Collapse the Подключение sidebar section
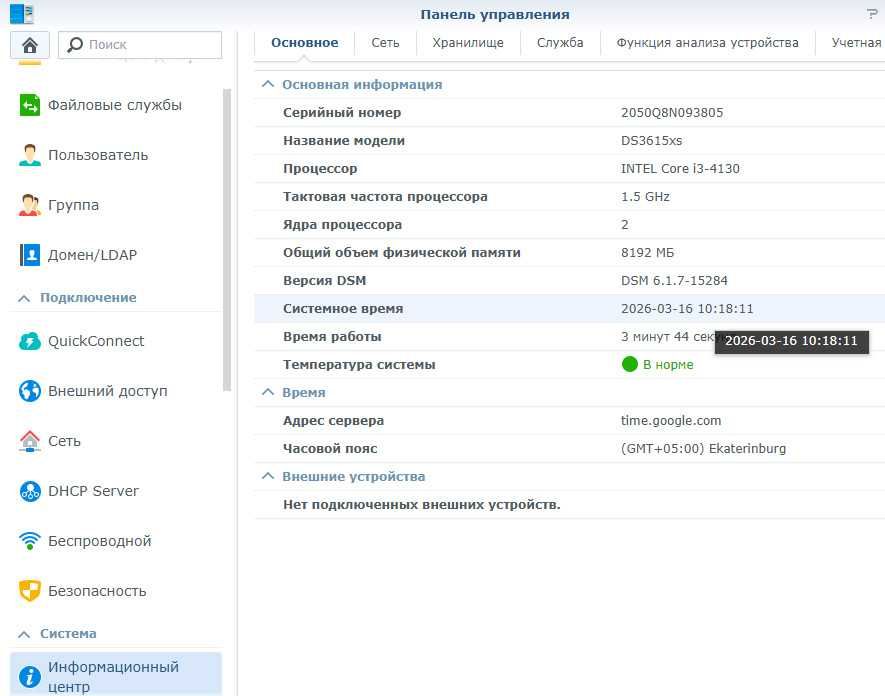This screenshot has height=696, width=885. point(24,298)
